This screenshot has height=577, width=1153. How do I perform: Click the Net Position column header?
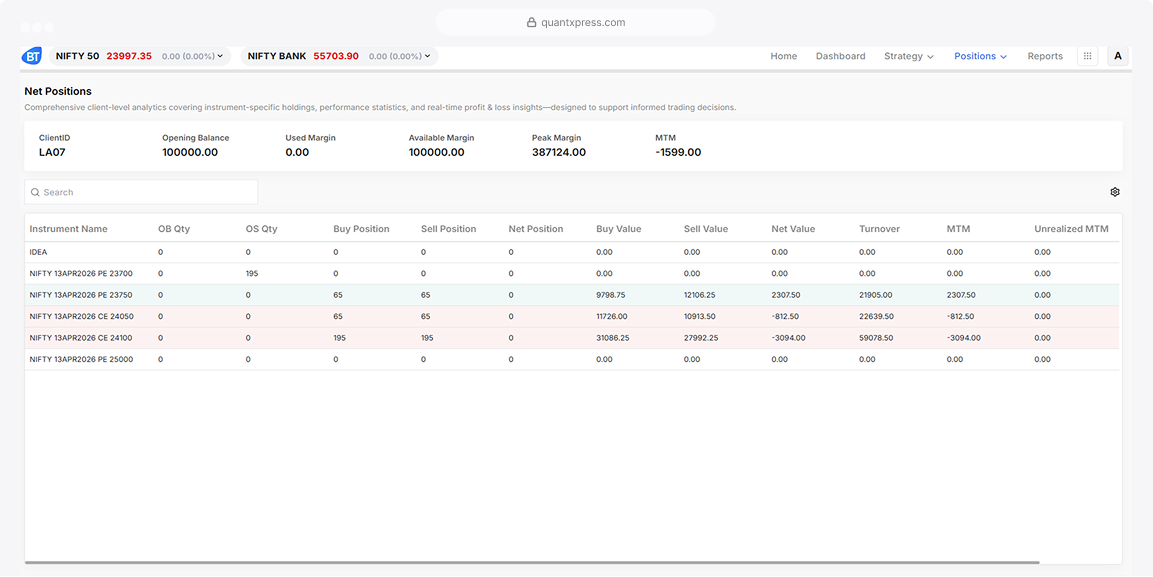[536, 229]
